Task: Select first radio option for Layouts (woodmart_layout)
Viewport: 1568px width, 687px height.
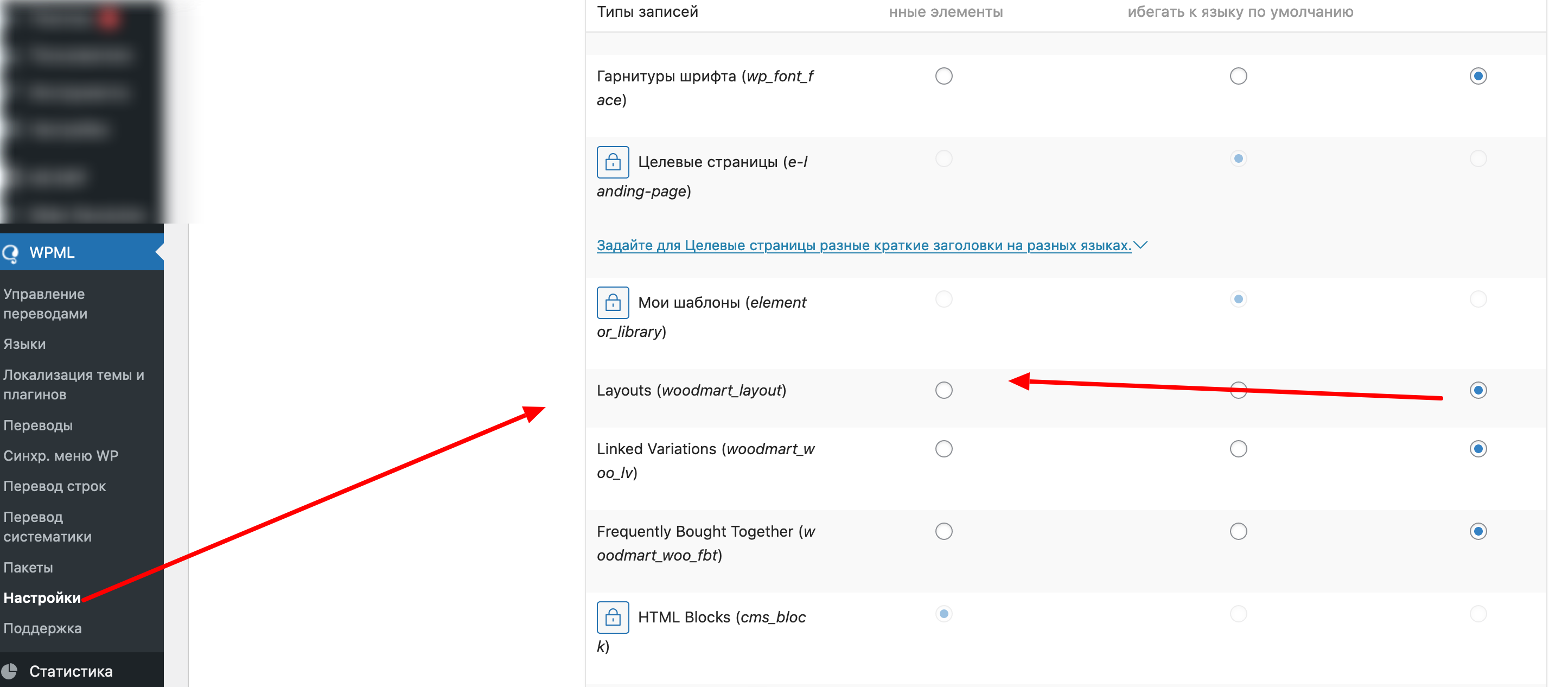Action: [x=944, y=390]
